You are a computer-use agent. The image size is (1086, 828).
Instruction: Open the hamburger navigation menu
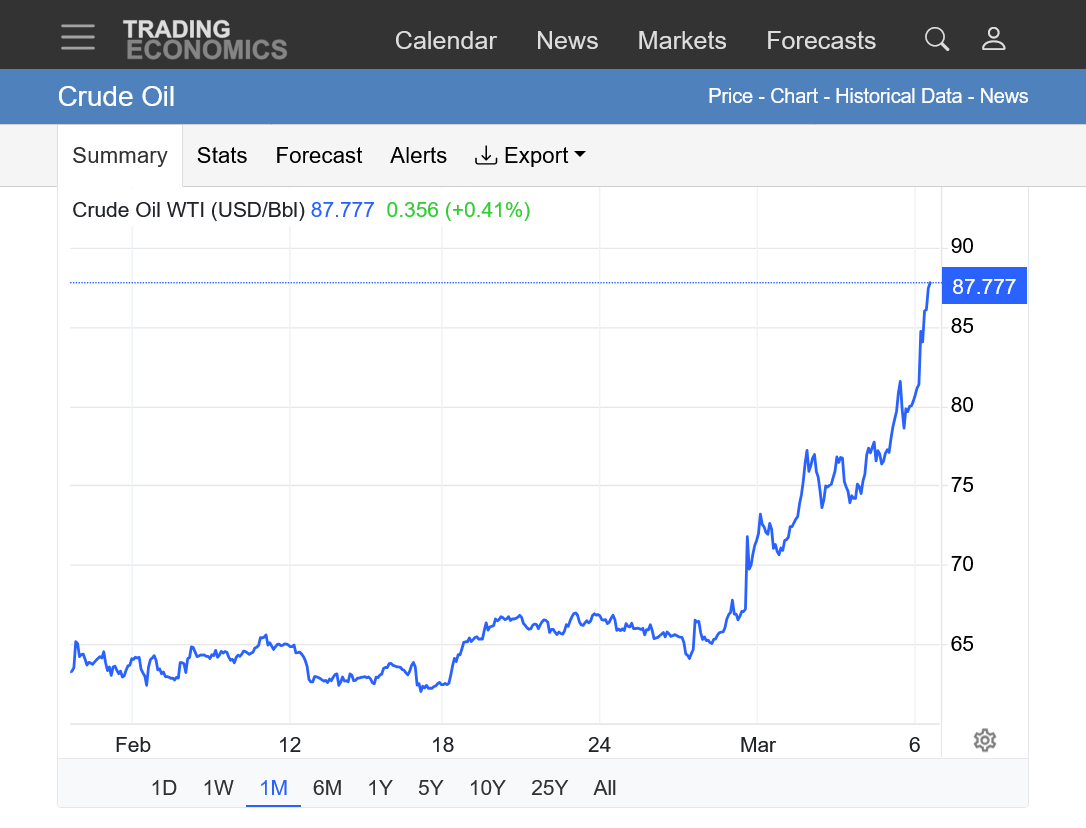tap(77, 37)
